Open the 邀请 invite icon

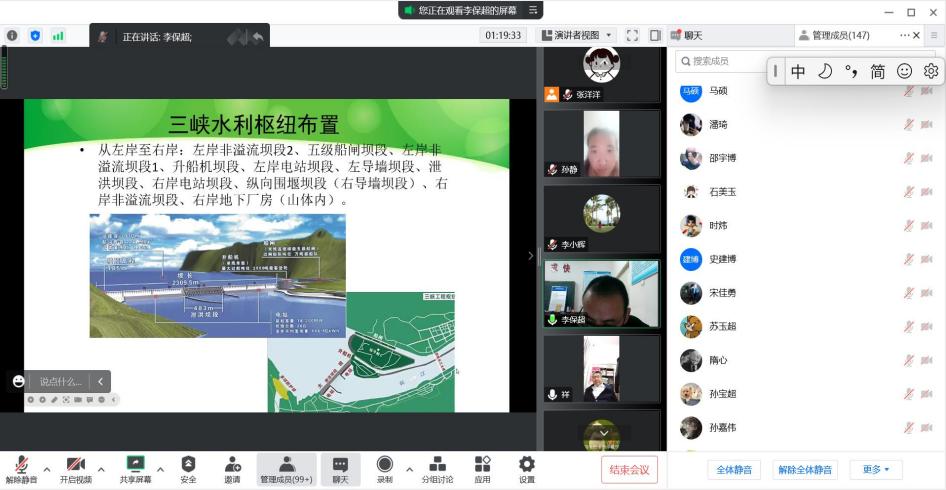pos(232,466)
